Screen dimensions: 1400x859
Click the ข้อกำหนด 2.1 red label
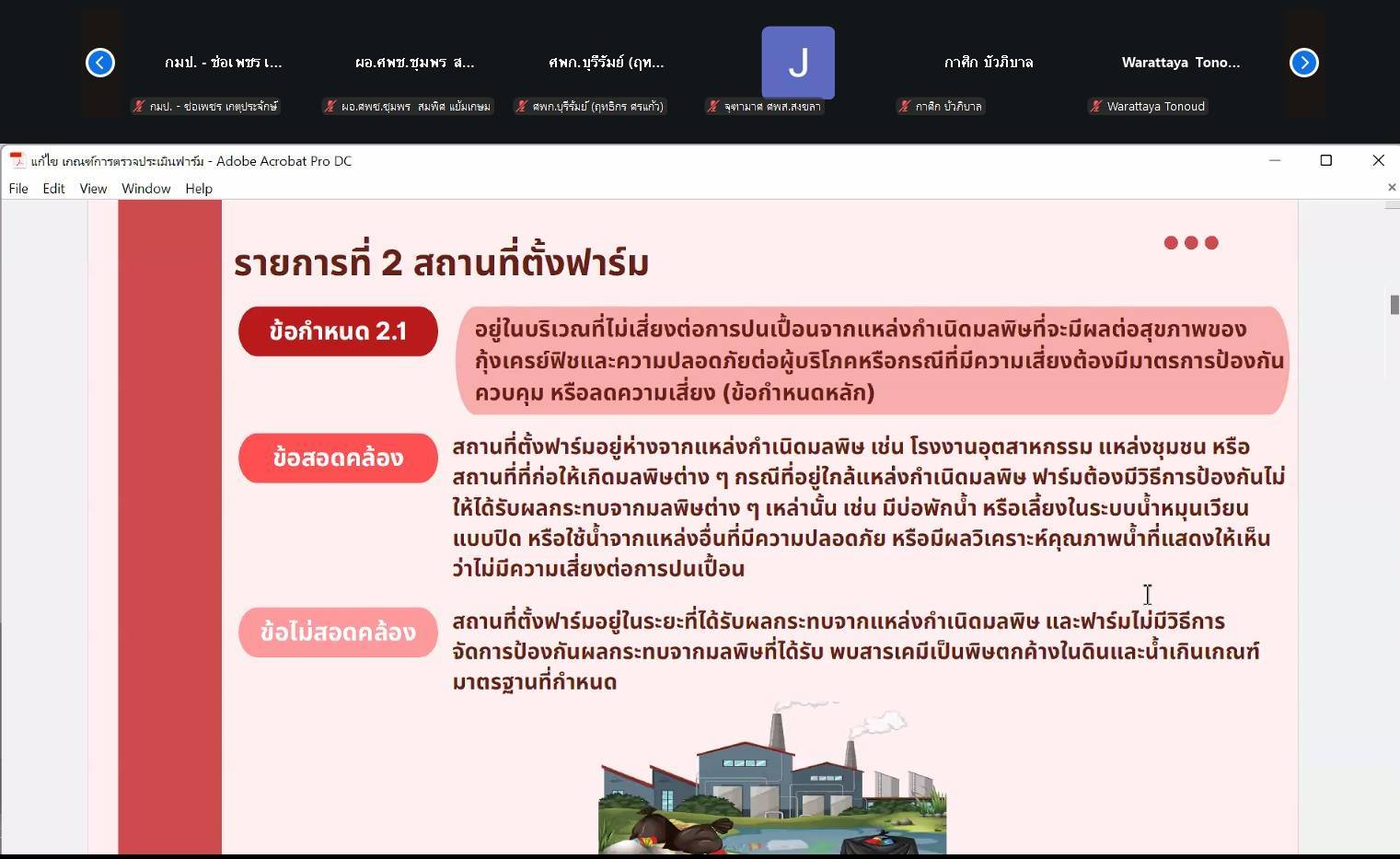click(338, 331)
